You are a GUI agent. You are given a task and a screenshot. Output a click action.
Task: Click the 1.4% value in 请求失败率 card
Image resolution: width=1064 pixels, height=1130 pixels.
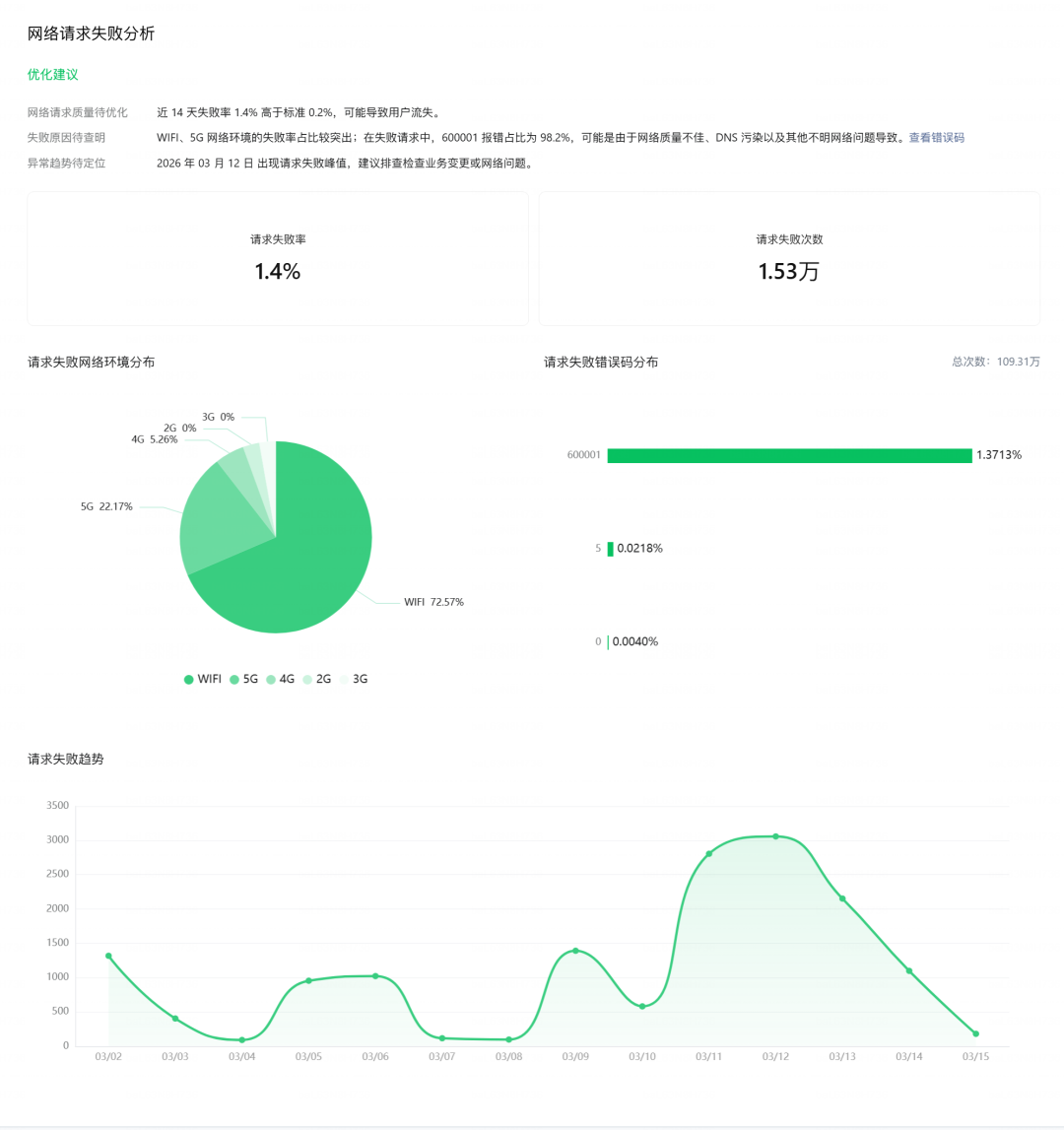coord(278,271)
